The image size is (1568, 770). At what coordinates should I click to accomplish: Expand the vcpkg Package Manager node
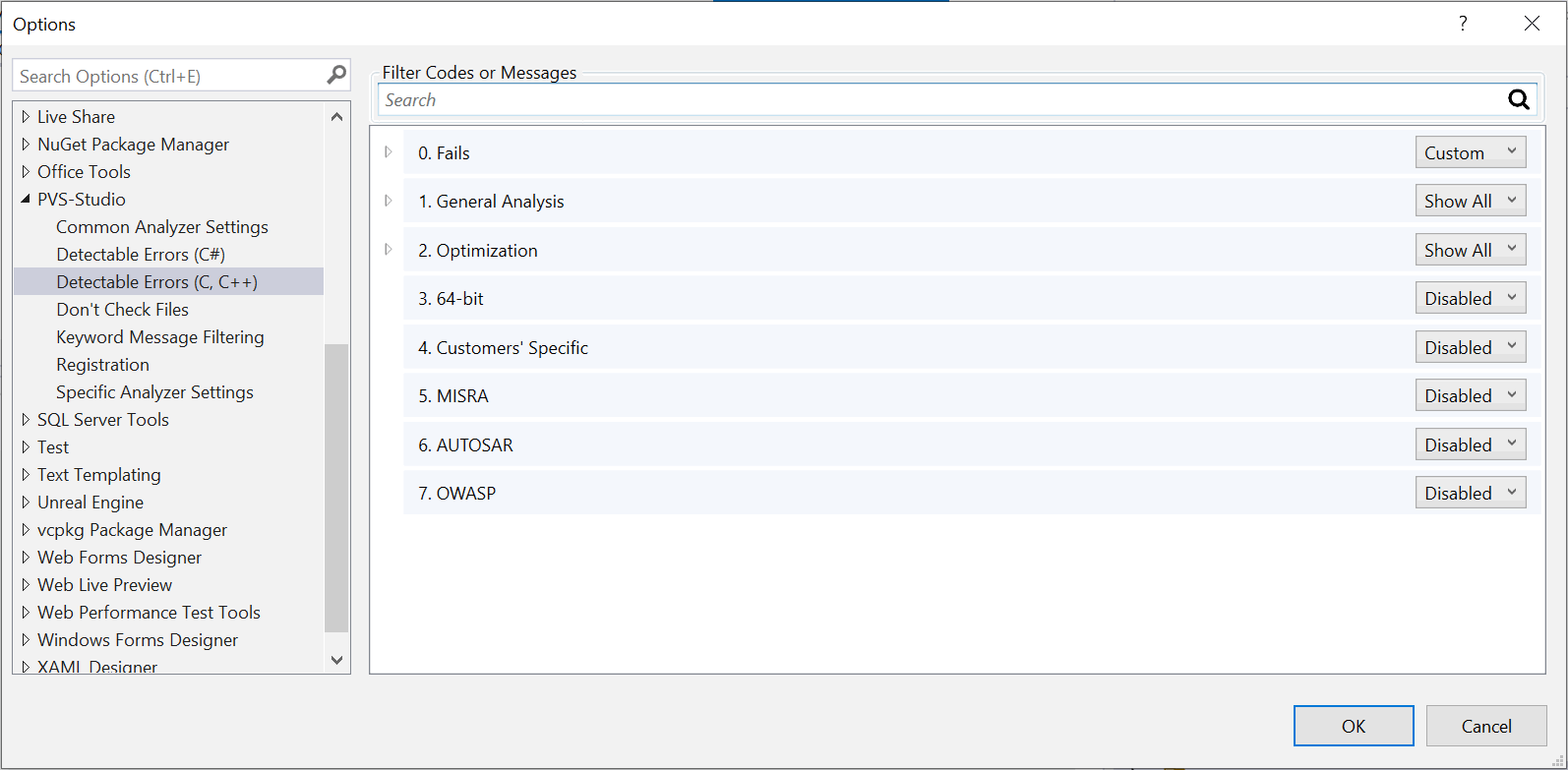pos(26,529)
